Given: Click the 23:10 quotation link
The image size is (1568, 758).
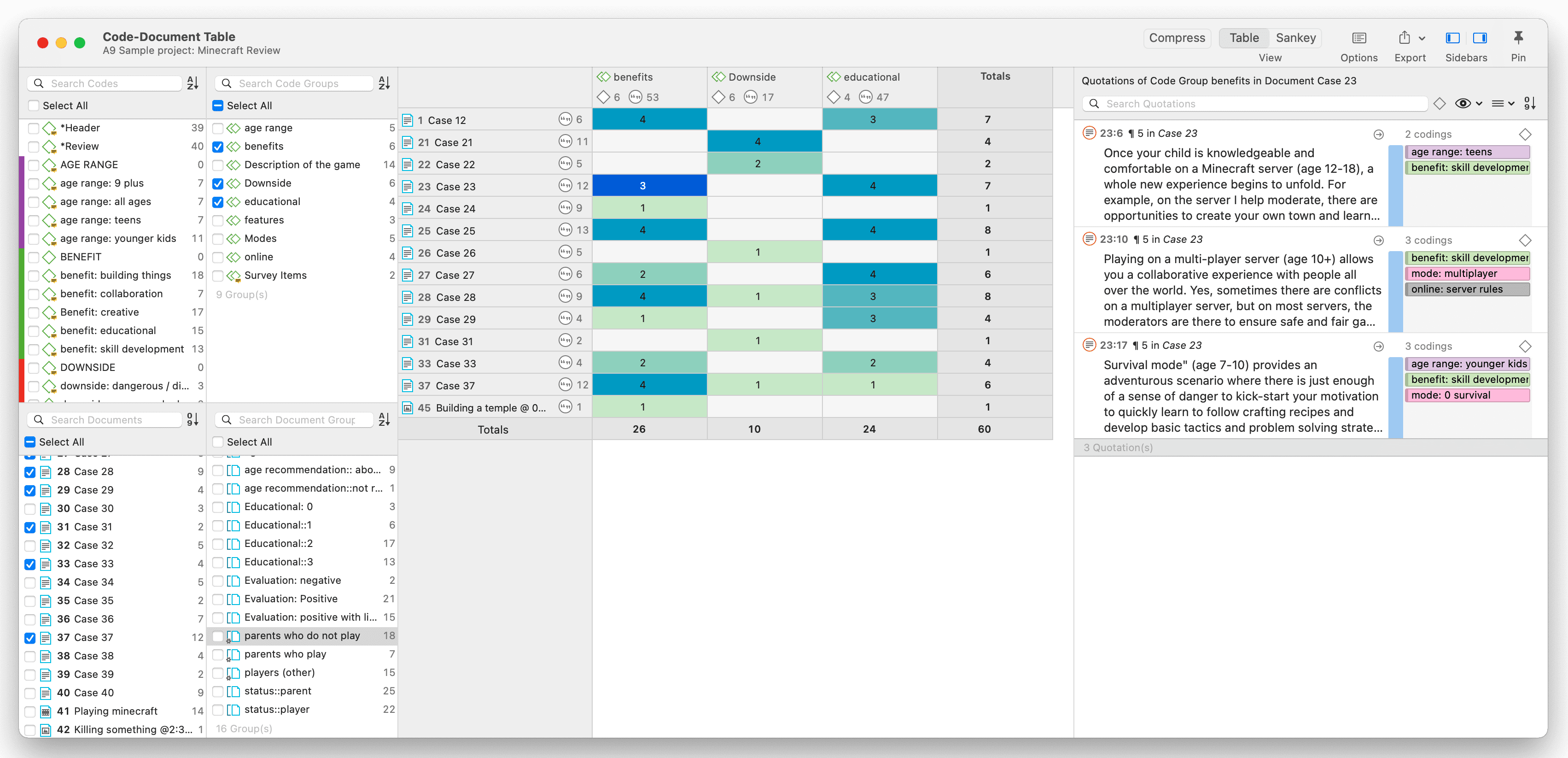Looking at the screenshot, I should (x=1116, y=239).
